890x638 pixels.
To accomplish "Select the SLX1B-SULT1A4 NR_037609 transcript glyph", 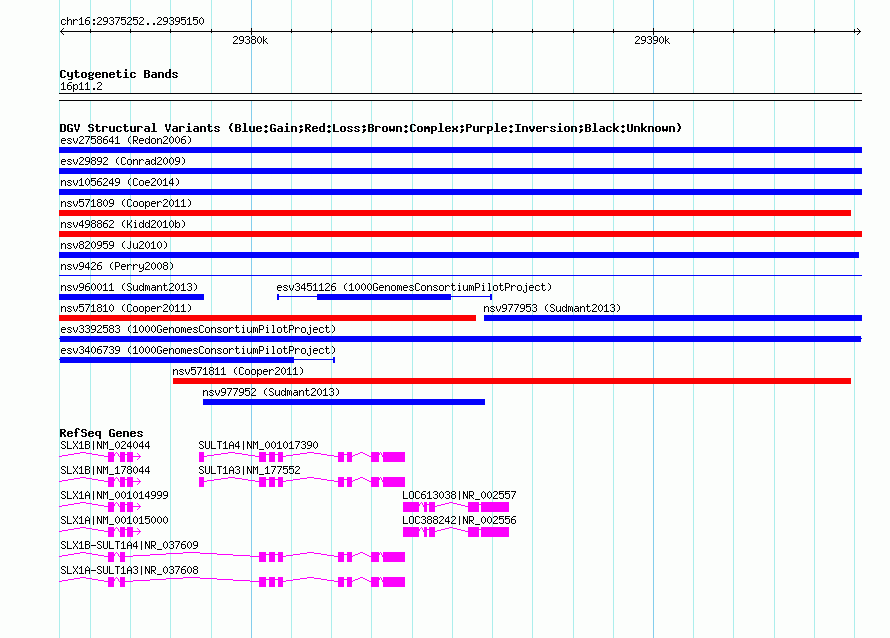I will (x=232, y=557).
